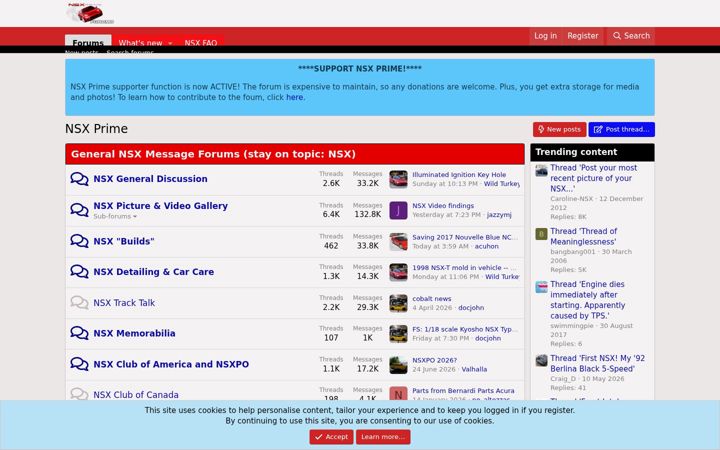
Task: Open swimmingpie avatar in Trending content
Action: click(x=541, y=287)
